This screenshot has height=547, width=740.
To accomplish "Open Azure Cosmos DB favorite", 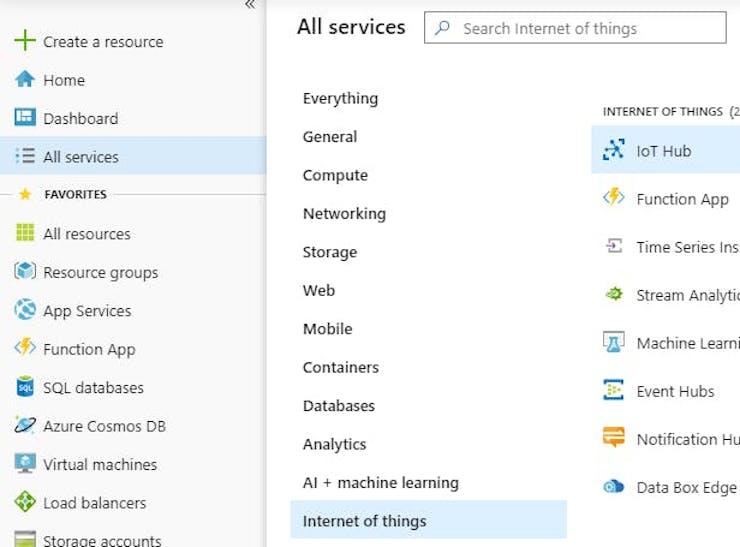I will point(104,426).
